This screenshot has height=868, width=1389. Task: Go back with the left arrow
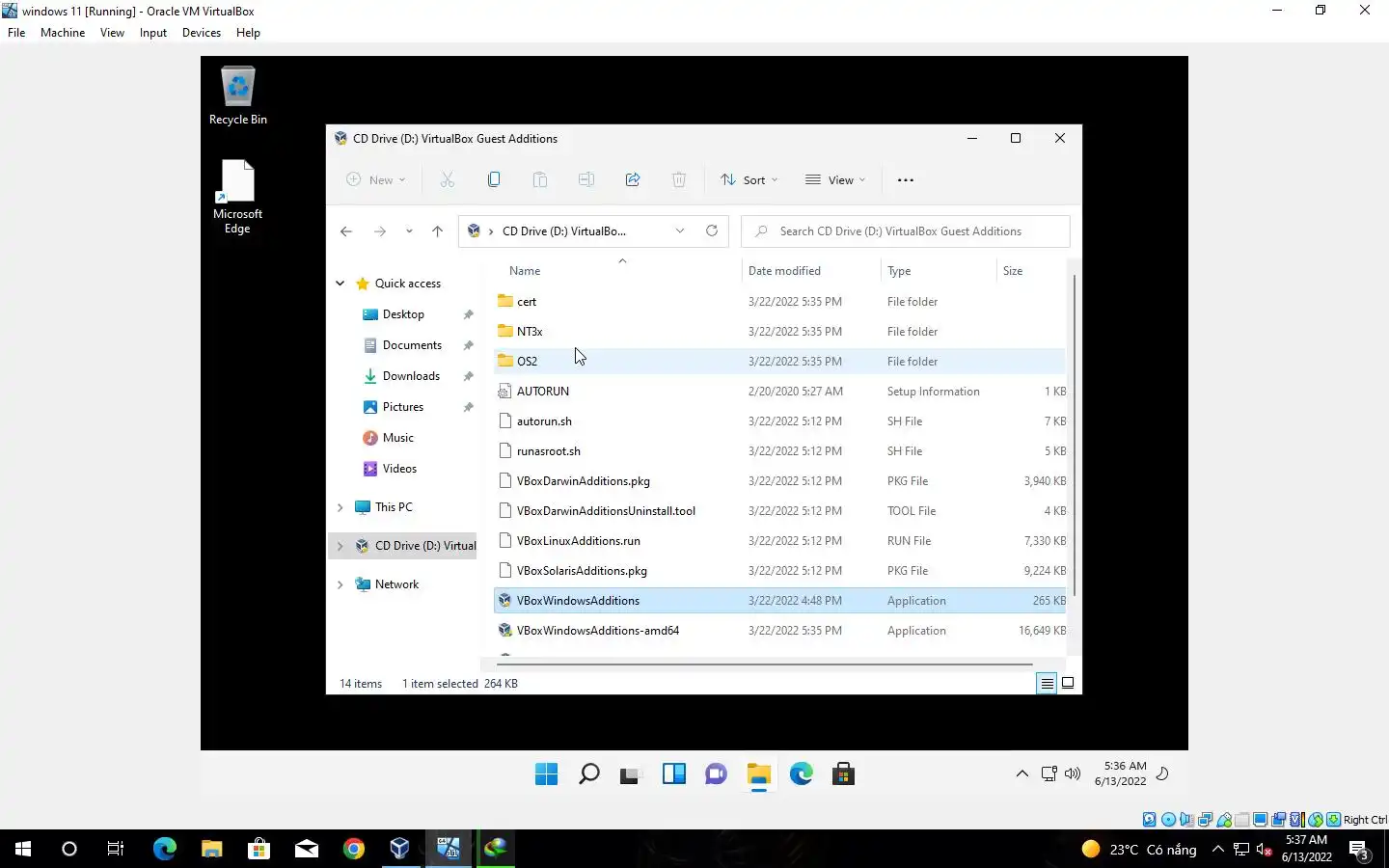point(346,231)
